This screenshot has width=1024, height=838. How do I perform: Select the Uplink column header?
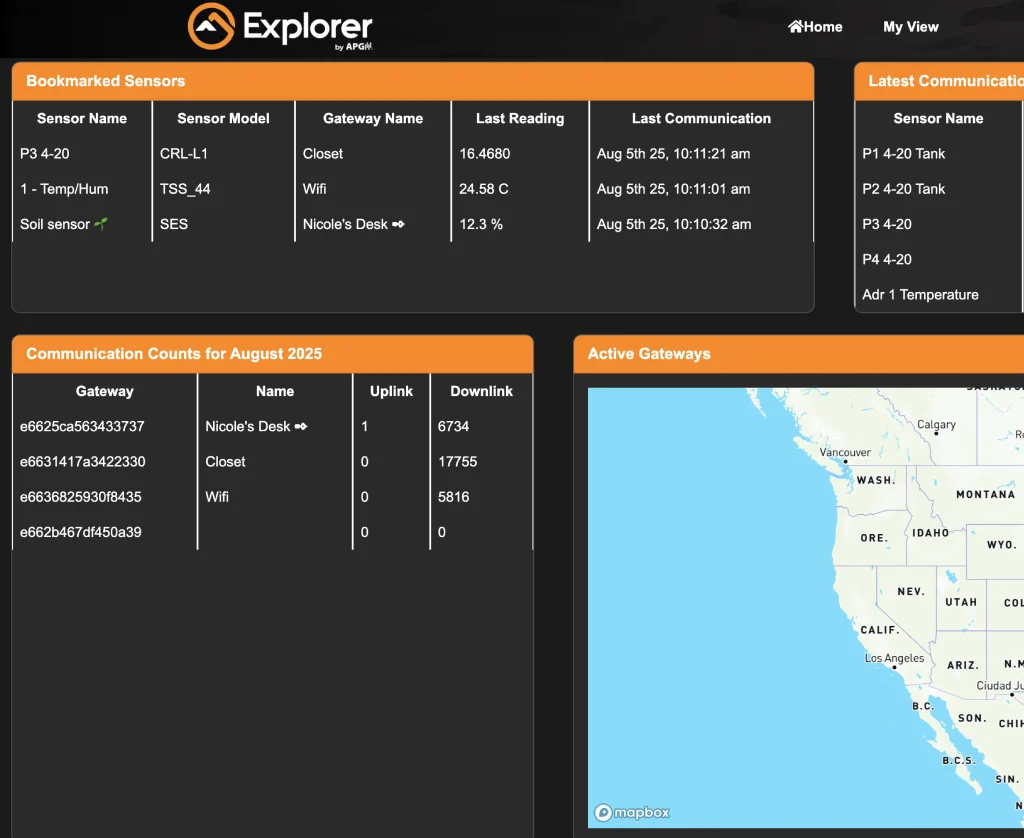(390, 391)
